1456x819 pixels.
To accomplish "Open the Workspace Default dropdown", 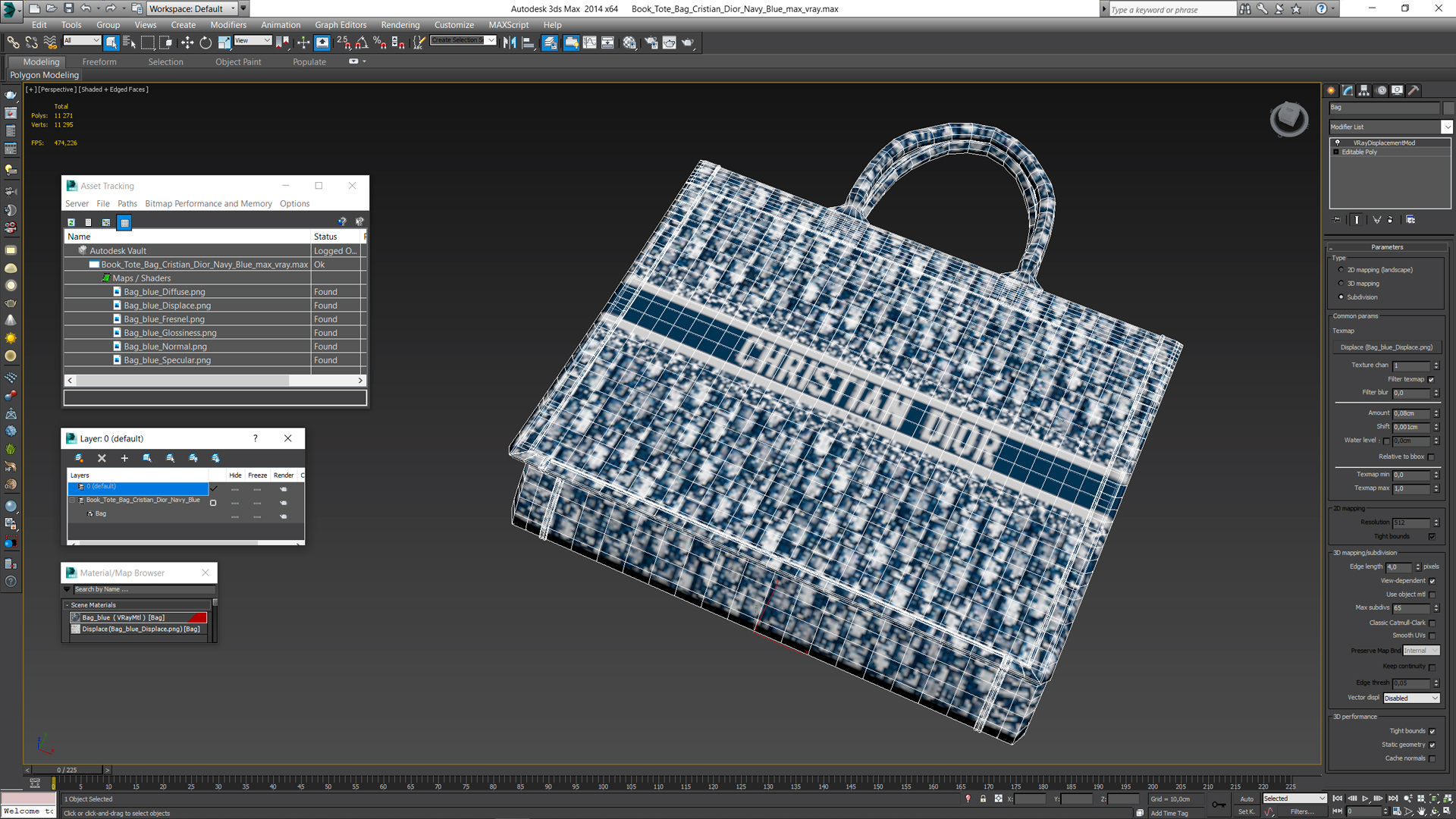I will [x=193, y=8].
